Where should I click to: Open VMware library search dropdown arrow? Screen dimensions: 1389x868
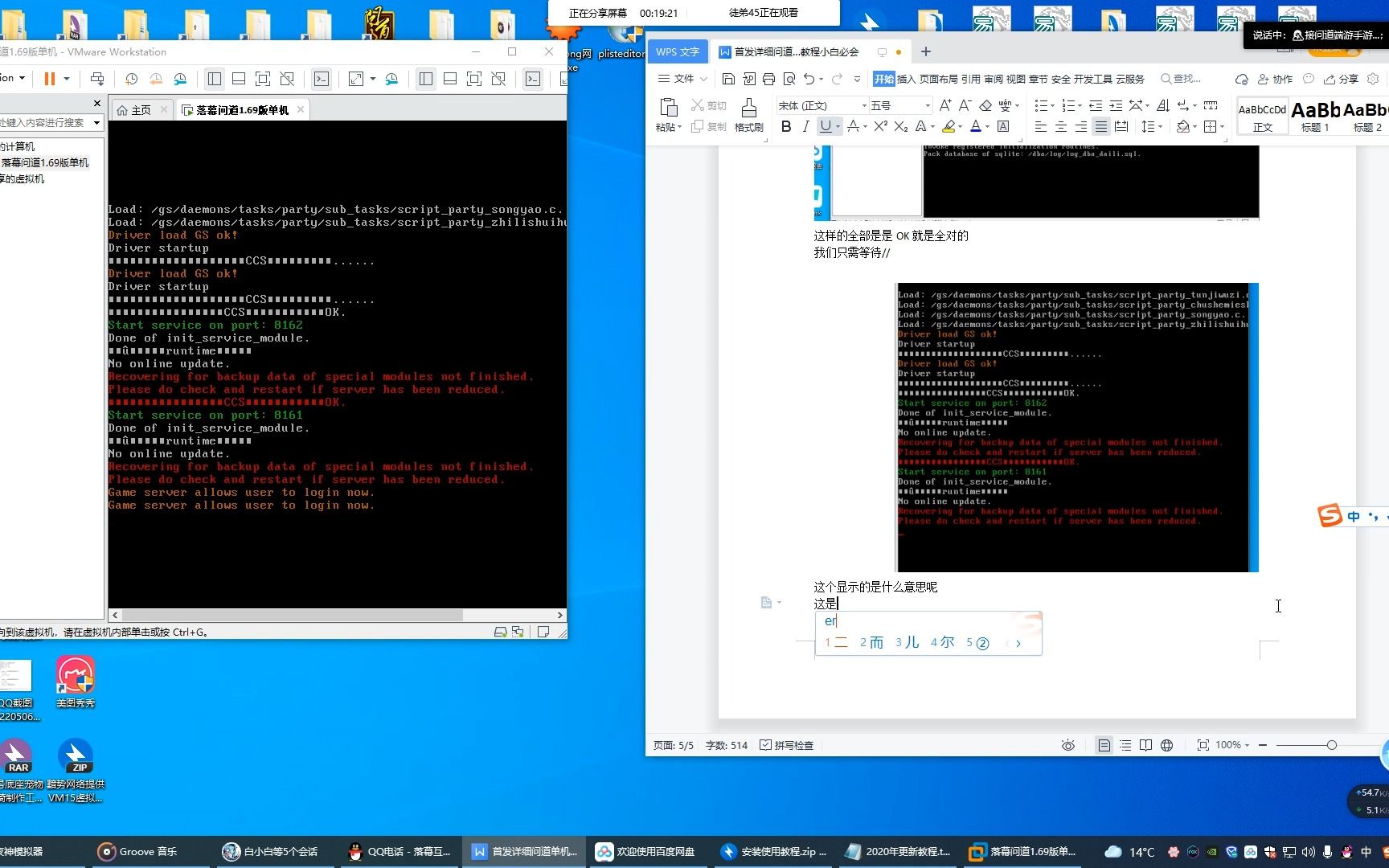(x=96, y=123)
